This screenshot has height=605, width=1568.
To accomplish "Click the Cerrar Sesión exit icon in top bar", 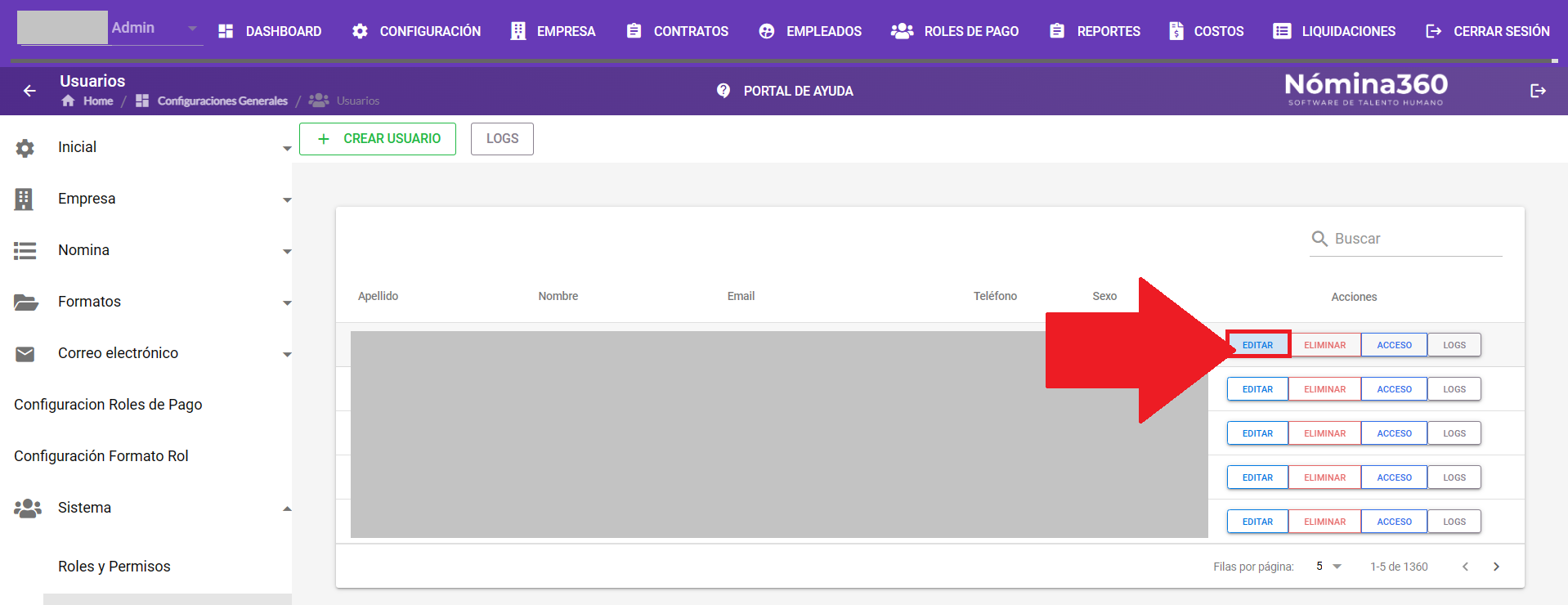I will coord(1434,31).
